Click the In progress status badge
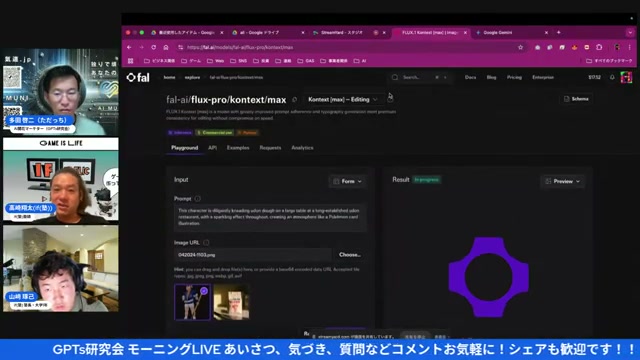 click(x=426, y=180)
